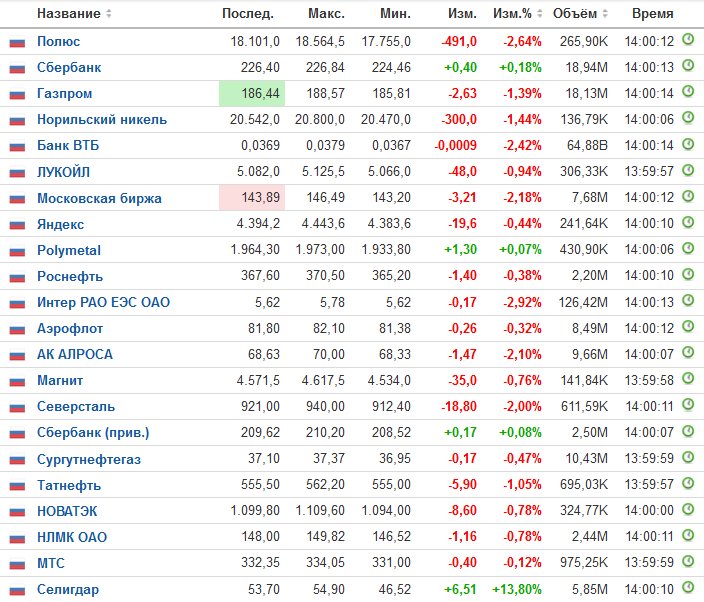Click the clock icon in the Московская биржа row

(x=688, y=196)
